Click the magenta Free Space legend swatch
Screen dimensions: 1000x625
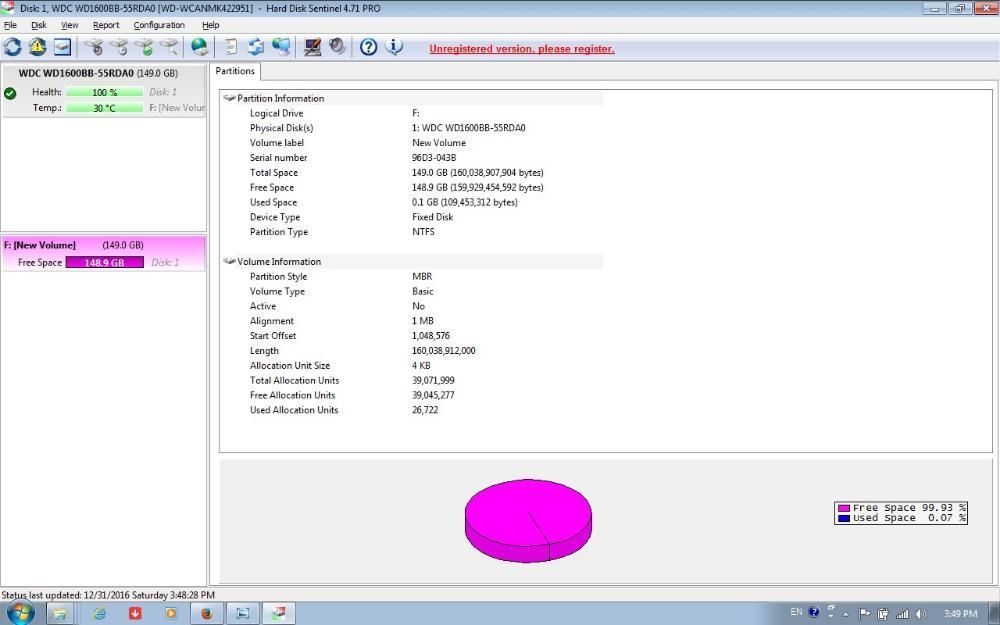844,508
